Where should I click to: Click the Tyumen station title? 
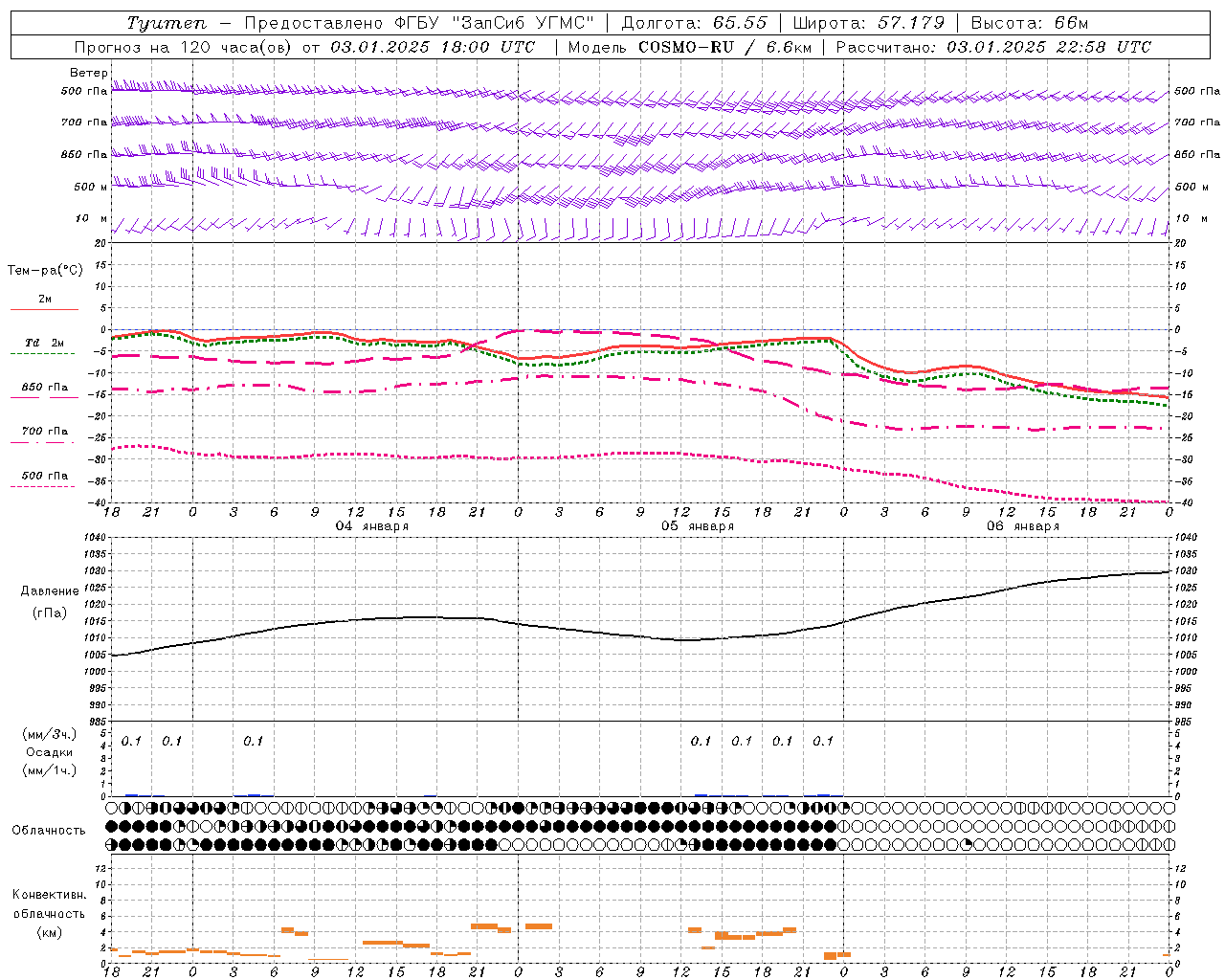click(167, 23)
